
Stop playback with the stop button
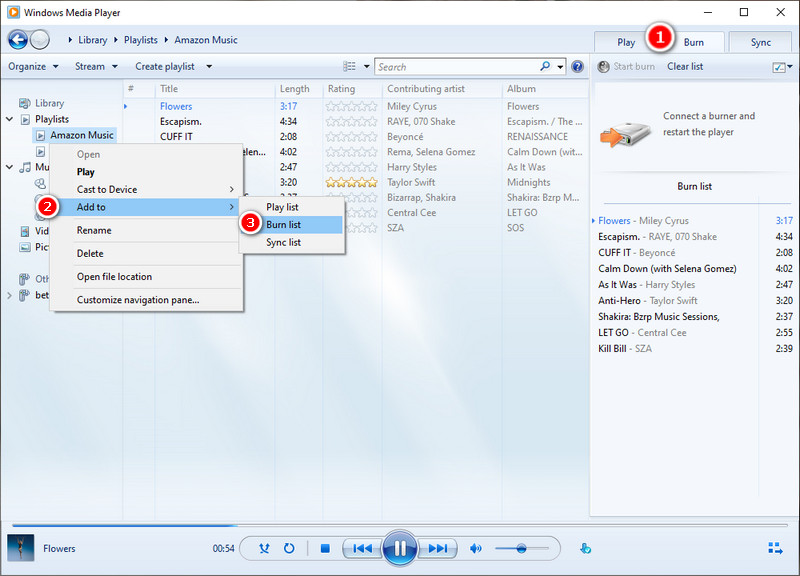[325, 548]
